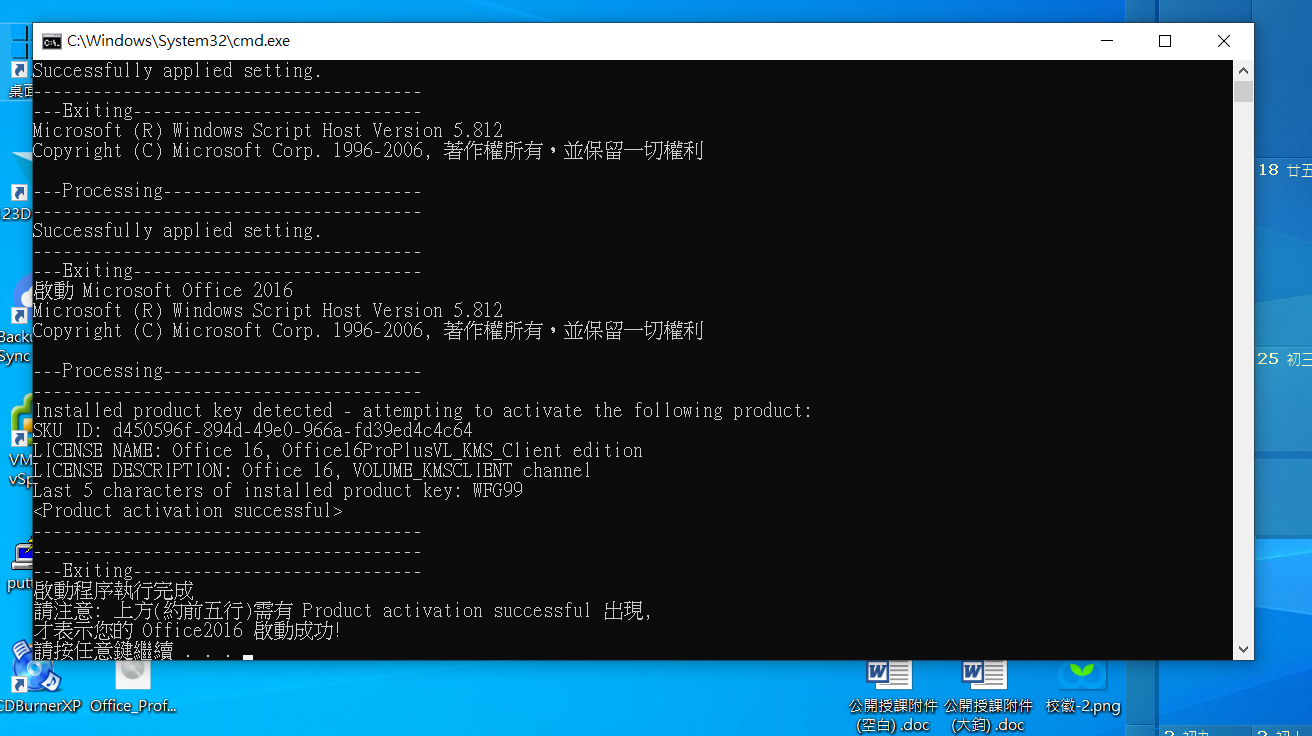Click the cmd vertical scrollbar thumb
Viewport: 1312px width, 736px height.
pyautogui.click(x=1243, y=93)
